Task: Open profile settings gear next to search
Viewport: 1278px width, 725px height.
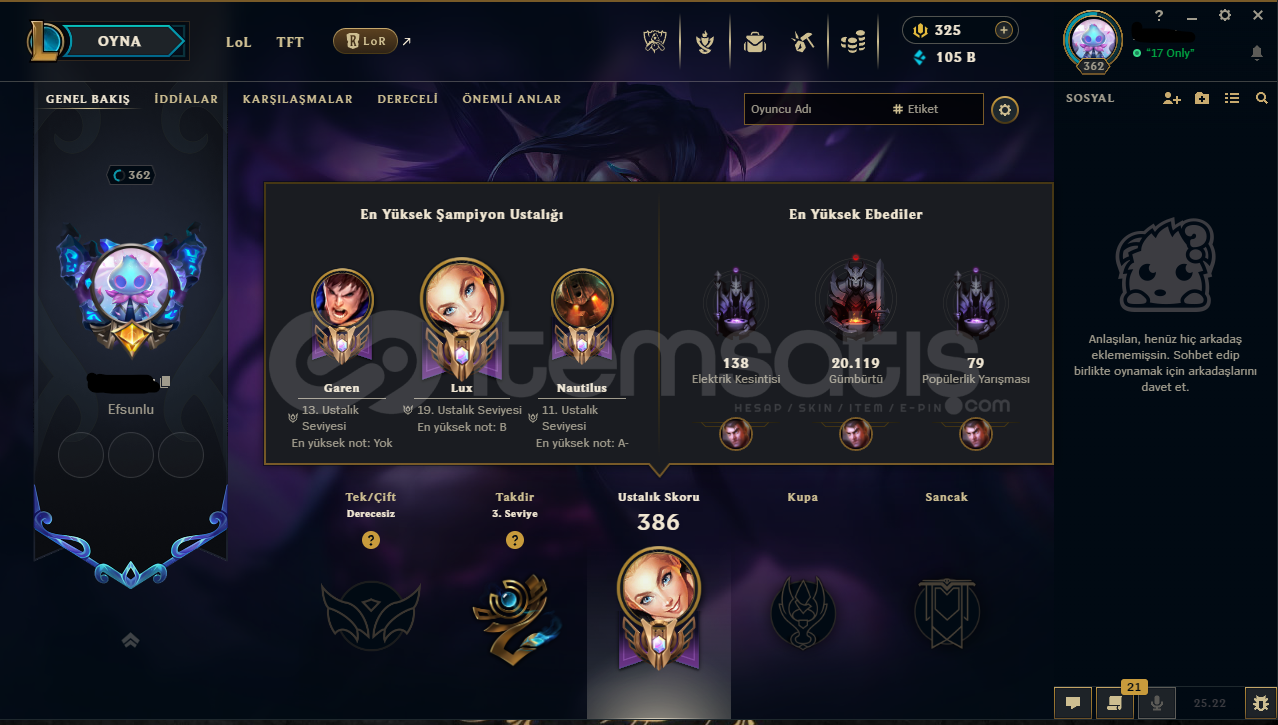Action: click(1005, 110)
